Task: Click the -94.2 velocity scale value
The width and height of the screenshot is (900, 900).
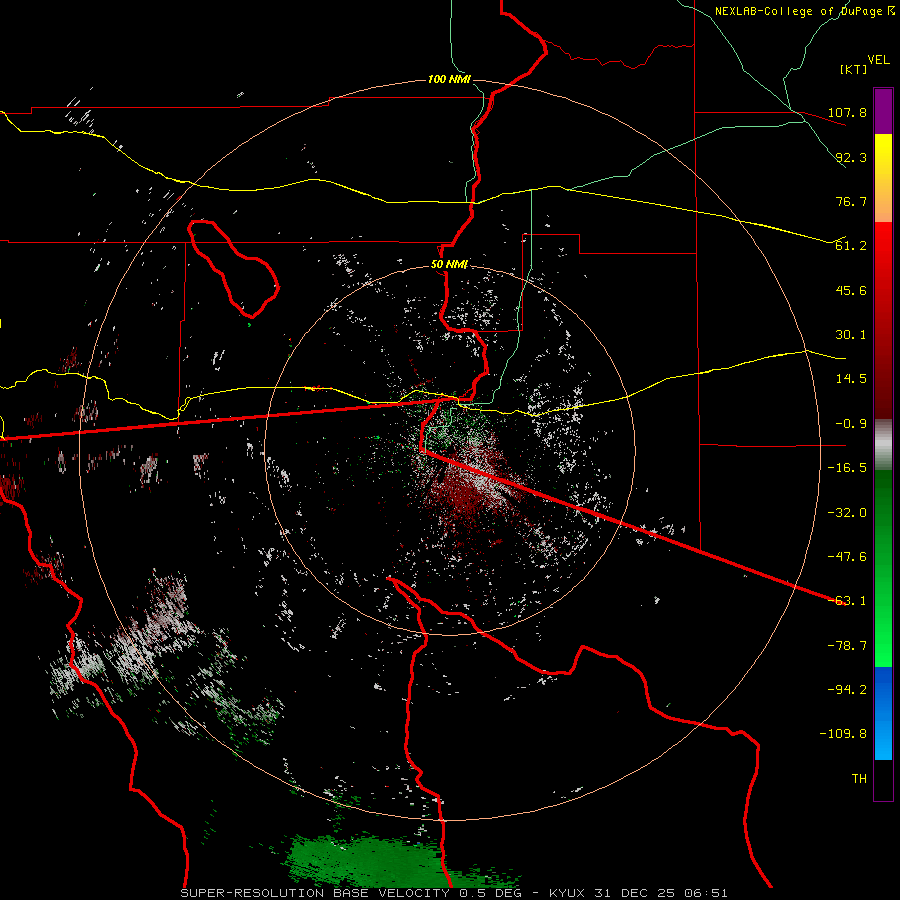Action: (x=847, y=690)
